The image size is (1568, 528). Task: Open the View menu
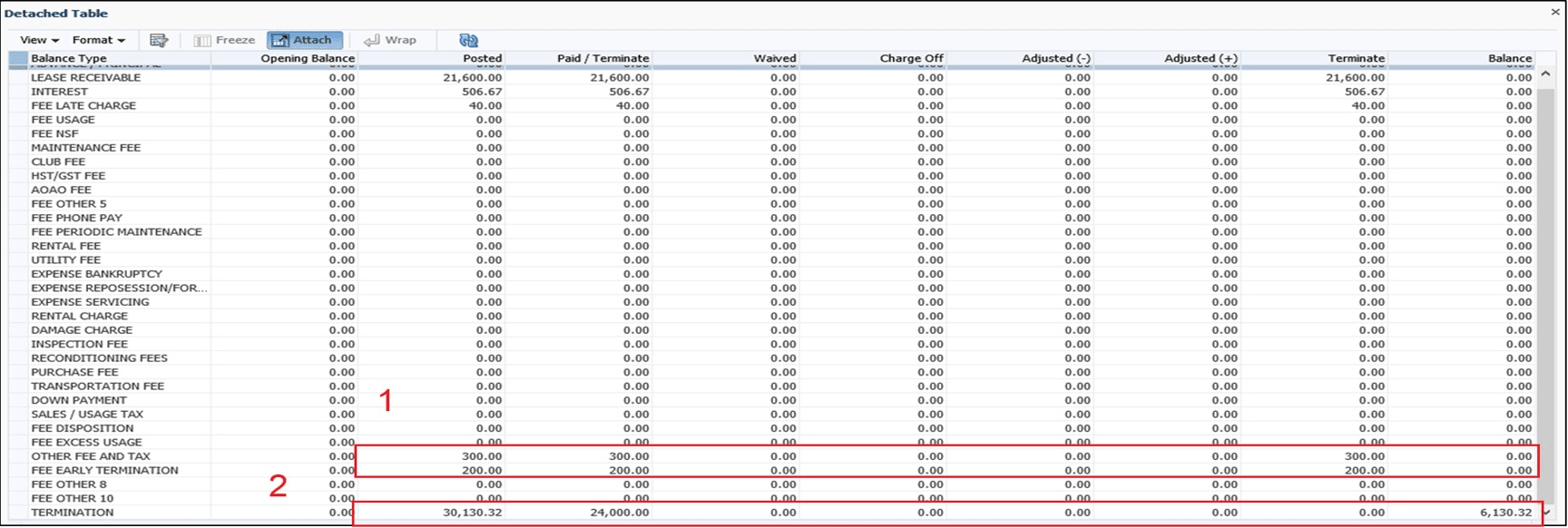click(x=39, y=40)
